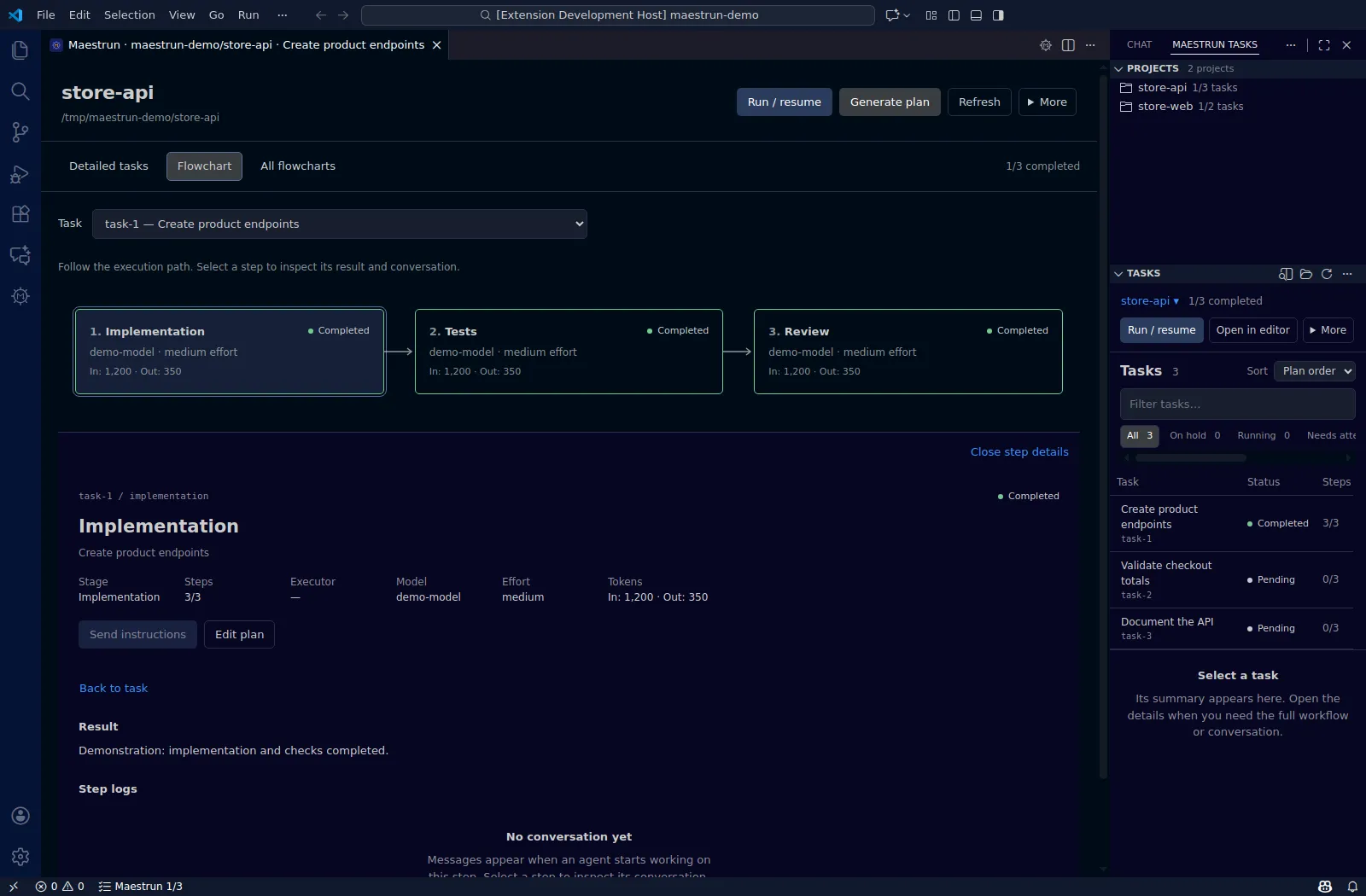
Task: Click Generate plan button
Action: (x=890, y=102)
